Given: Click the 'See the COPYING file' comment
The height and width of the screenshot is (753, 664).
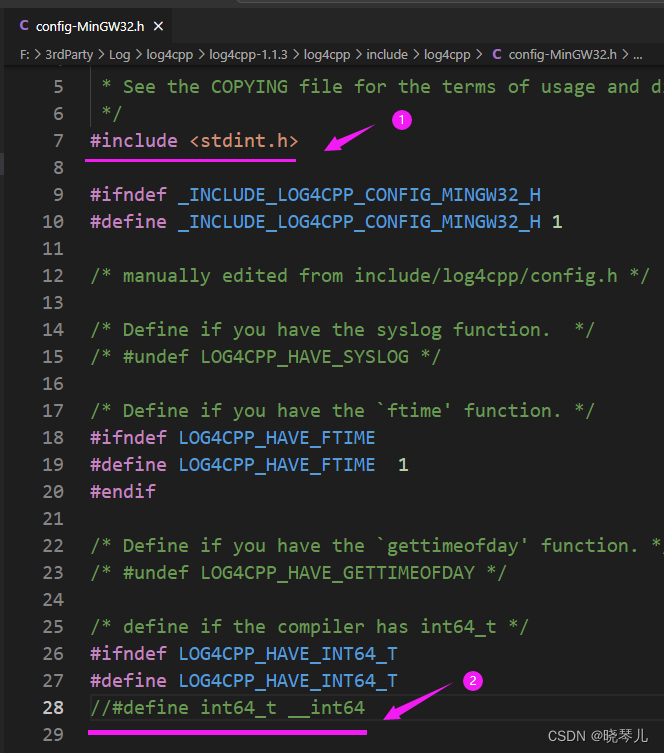Looking at the screenshot, I should (x=382, y=87).
